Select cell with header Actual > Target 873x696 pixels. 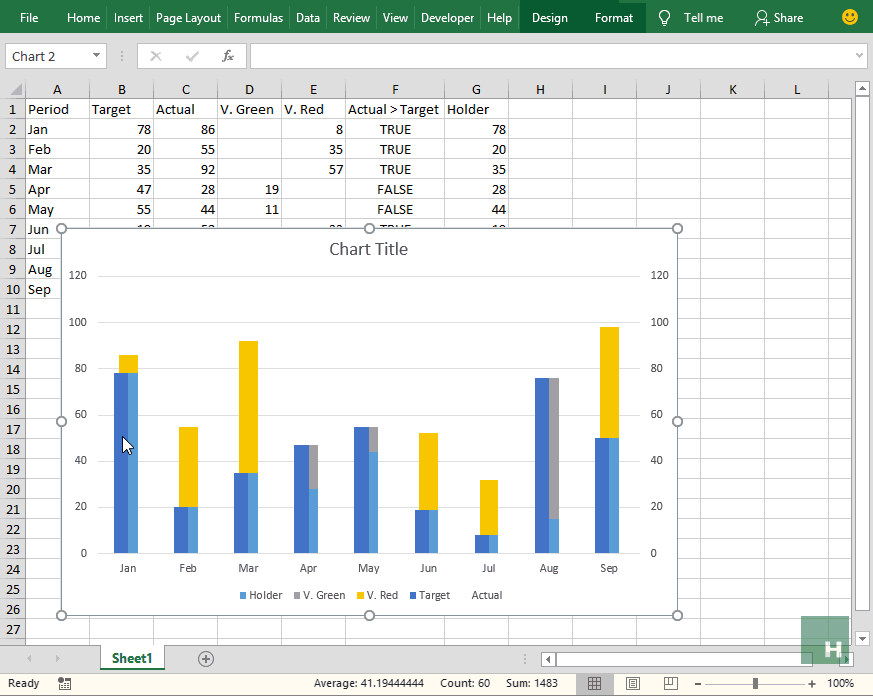[x=395, y=109]
